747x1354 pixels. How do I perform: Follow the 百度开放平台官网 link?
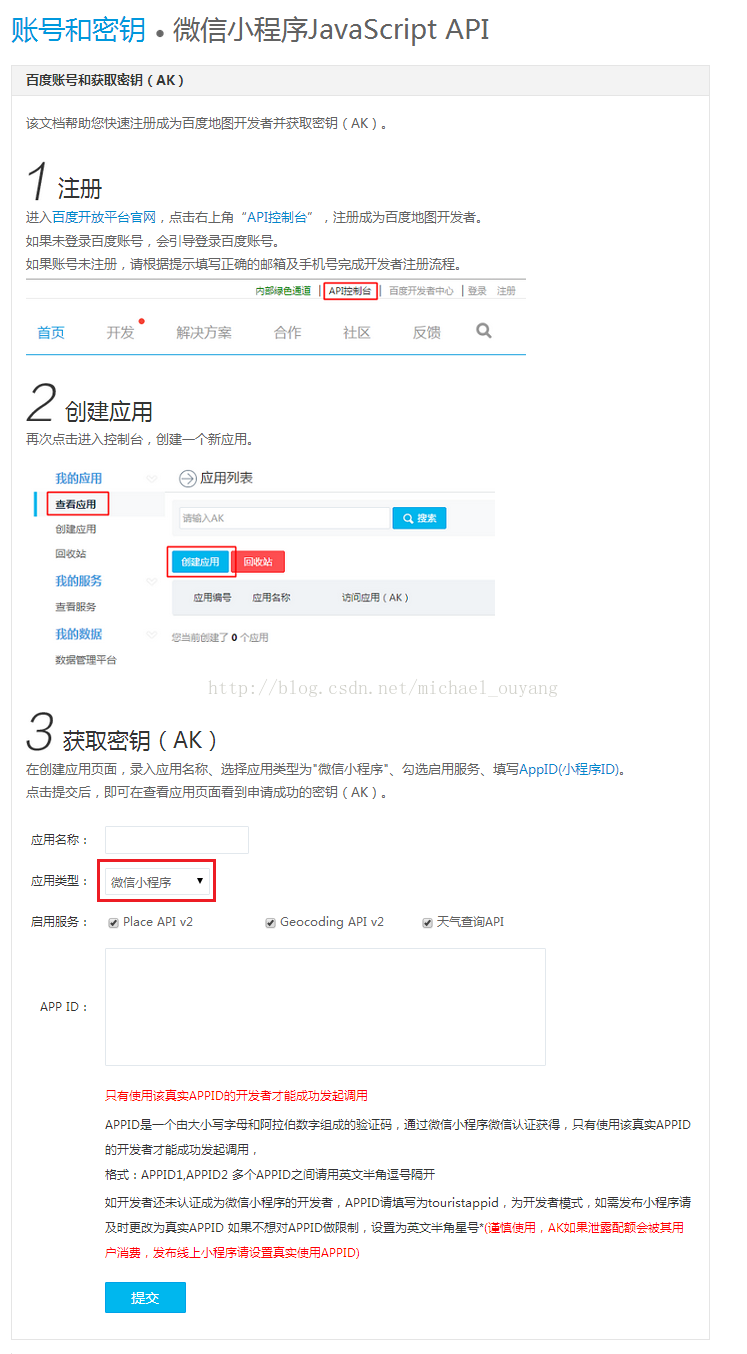coord(104,217)
